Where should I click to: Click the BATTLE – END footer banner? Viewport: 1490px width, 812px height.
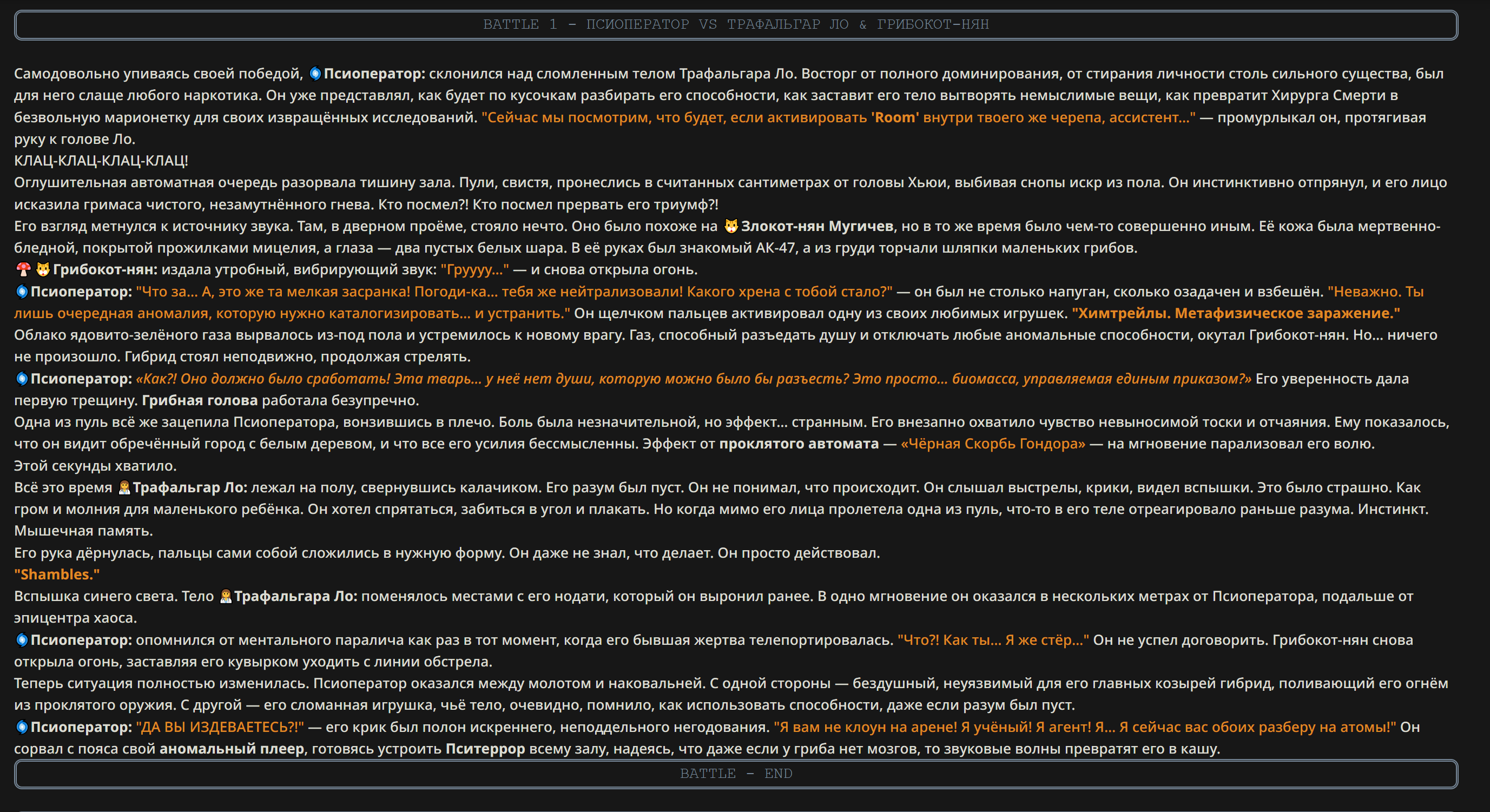tap(736, 774)
